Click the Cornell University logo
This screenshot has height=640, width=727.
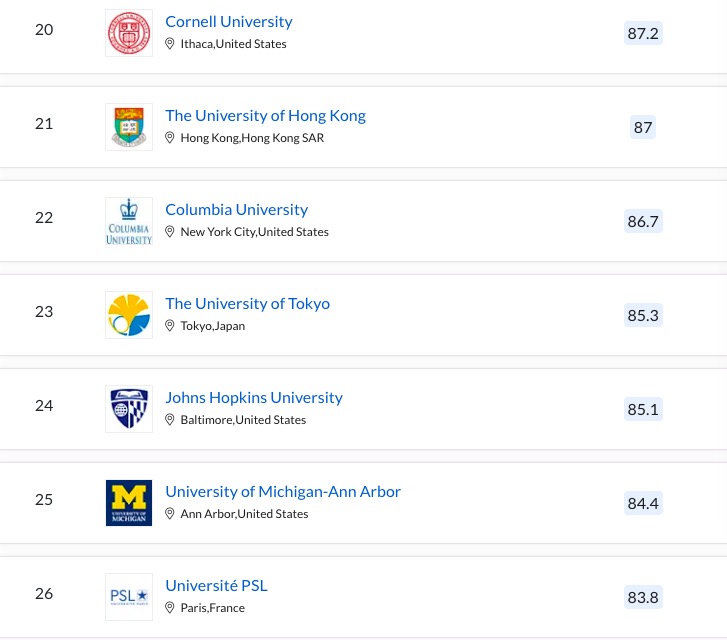tap(129, 33)
